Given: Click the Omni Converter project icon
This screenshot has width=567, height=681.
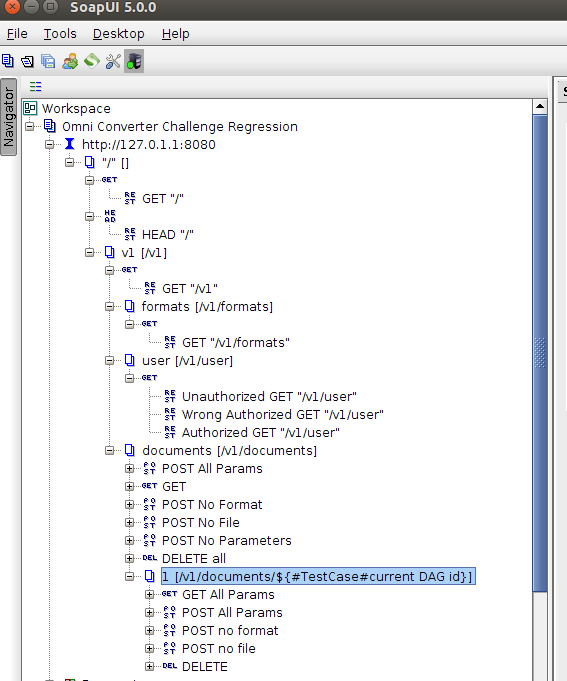Looking at the screenshot, I should (50, 126).
